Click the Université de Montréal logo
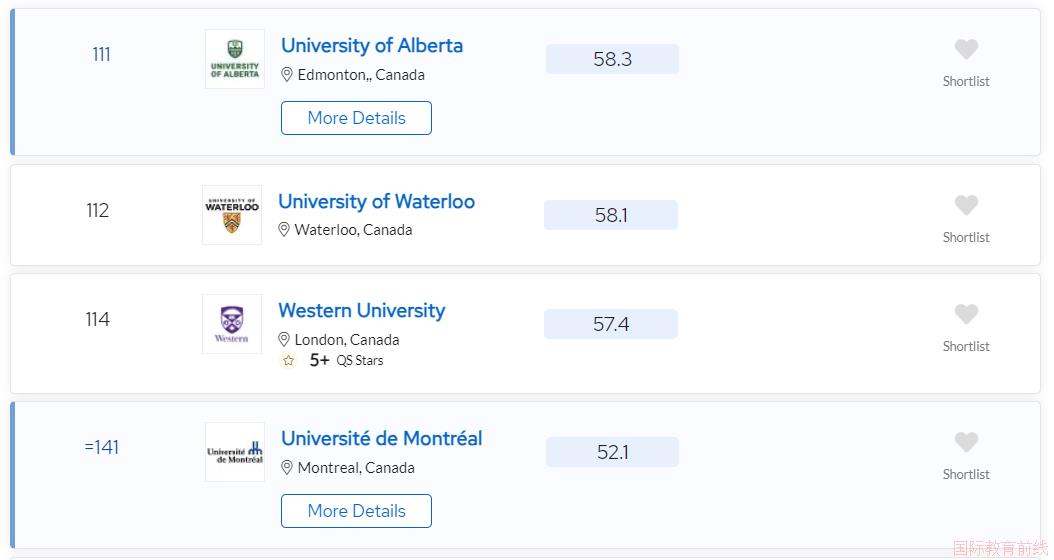 [235, 452]
